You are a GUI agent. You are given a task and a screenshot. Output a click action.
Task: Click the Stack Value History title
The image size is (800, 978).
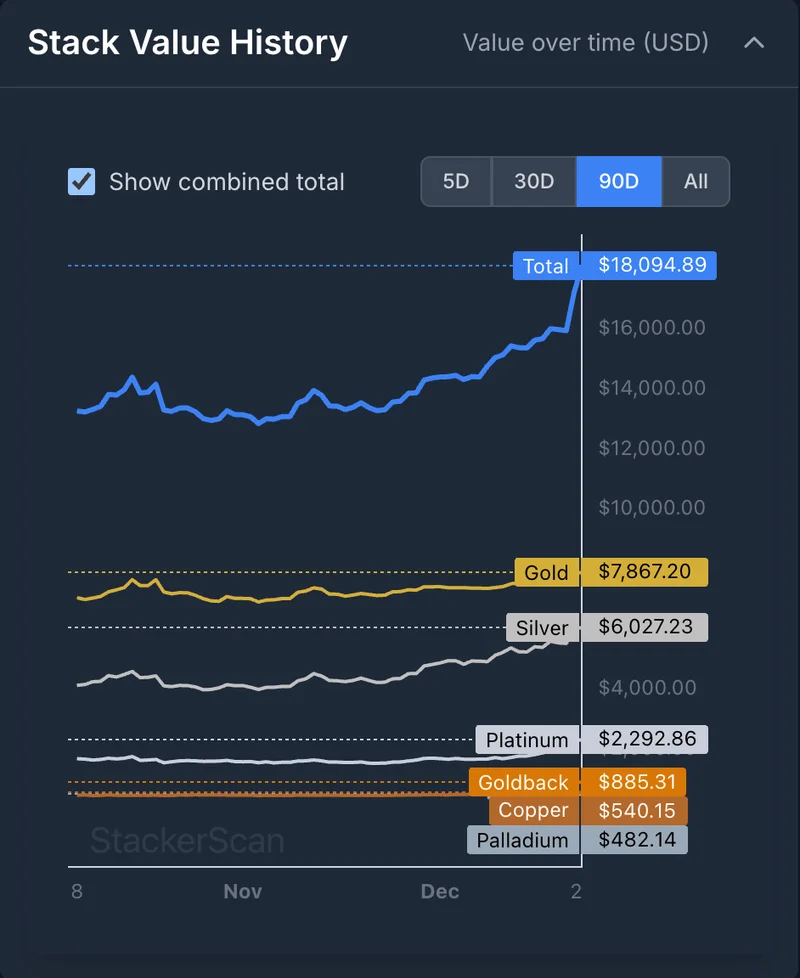click(x=187, y=42)
